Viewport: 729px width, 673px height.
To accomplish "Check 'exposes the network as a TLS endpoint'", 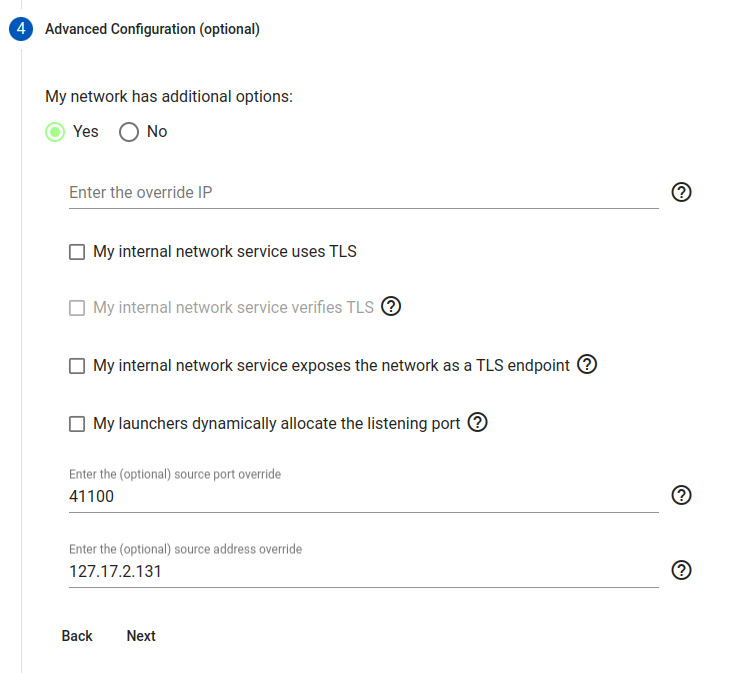I will [77, 366].
